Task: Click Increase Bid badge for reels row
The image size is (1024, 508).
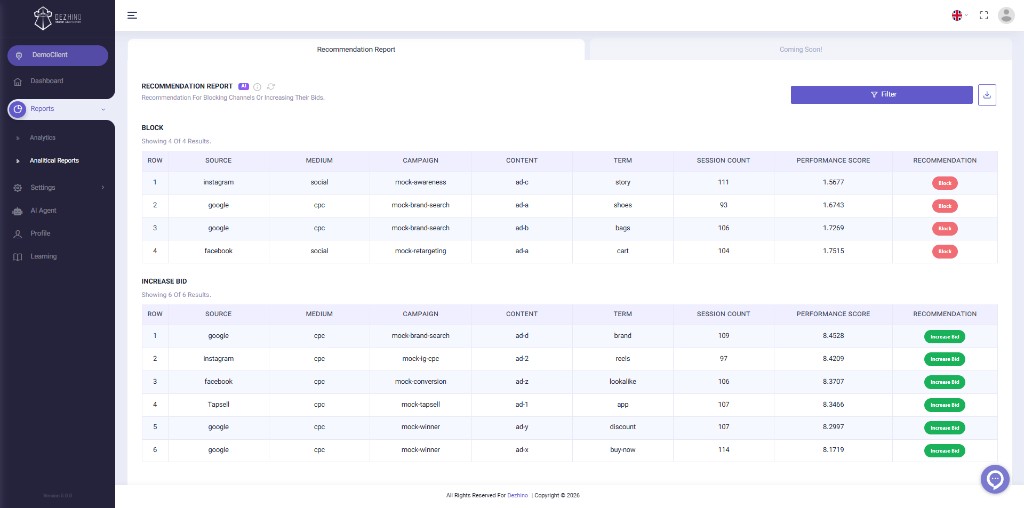Action: coord(944,359)
